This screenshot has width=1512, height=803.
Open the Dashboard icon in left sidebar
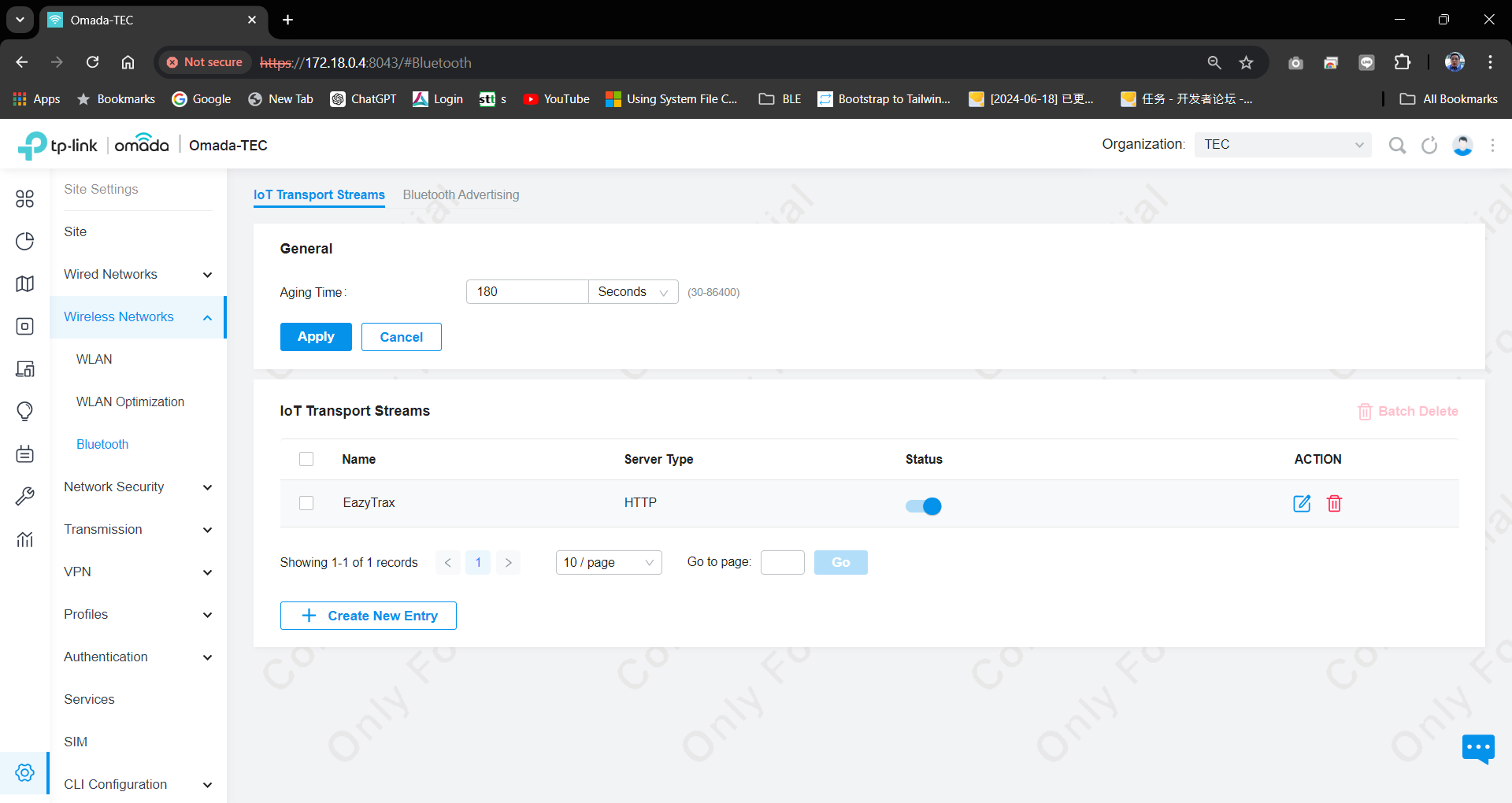24,198
